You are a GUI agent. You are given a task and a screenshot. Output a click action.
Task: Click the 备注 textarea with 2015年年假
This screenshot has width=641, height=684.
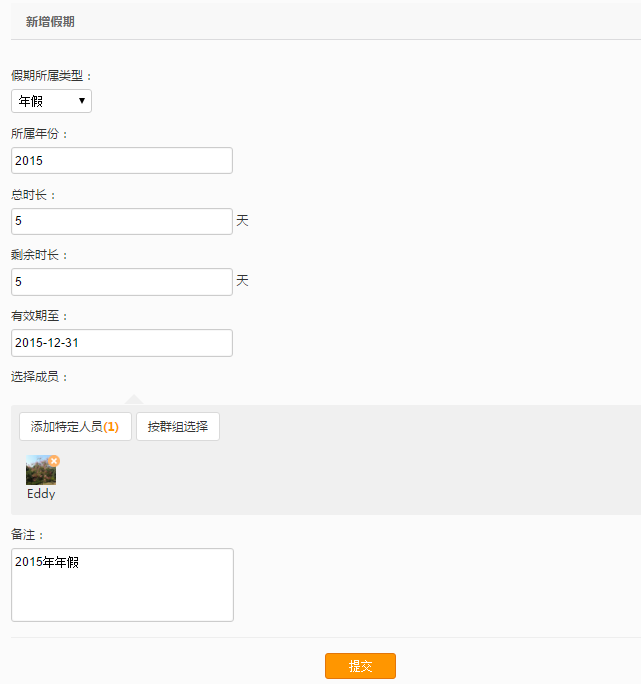[122, 585]
